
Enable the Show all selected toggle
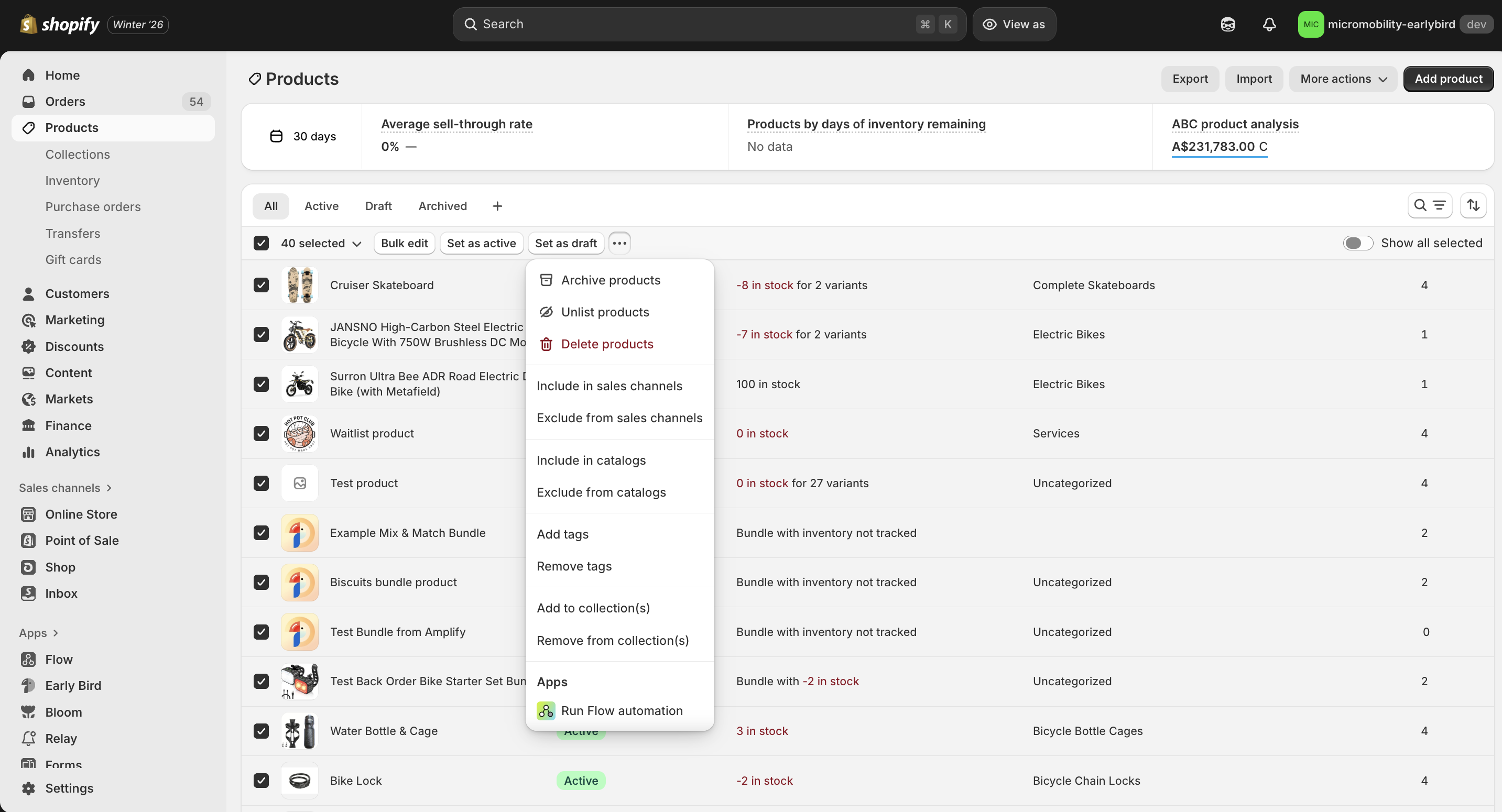tap(1358, 243)
